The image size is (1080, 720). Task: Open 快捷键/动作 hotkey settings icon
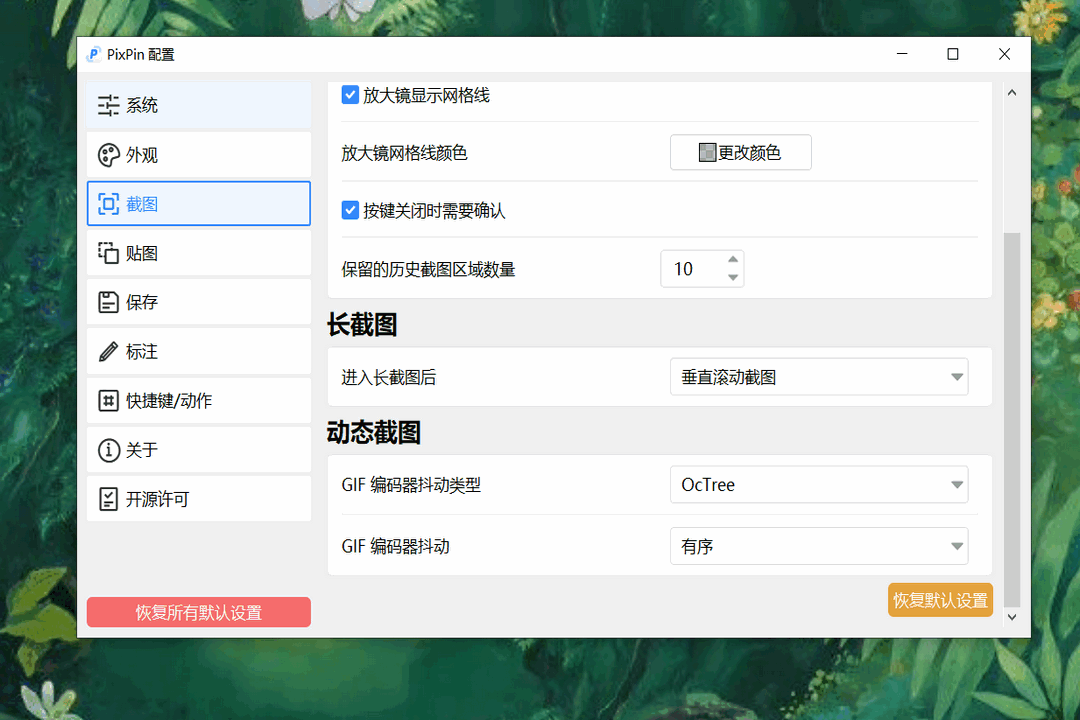pyautogui.click(x=108, y=400)
